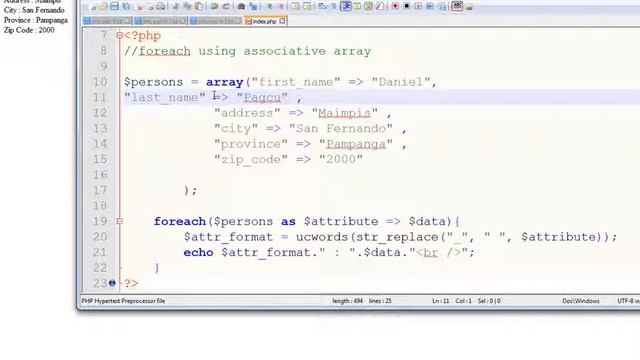Click the Play macro icon
Viewport: 640px width, 360px height.
(x=418, y=6)
